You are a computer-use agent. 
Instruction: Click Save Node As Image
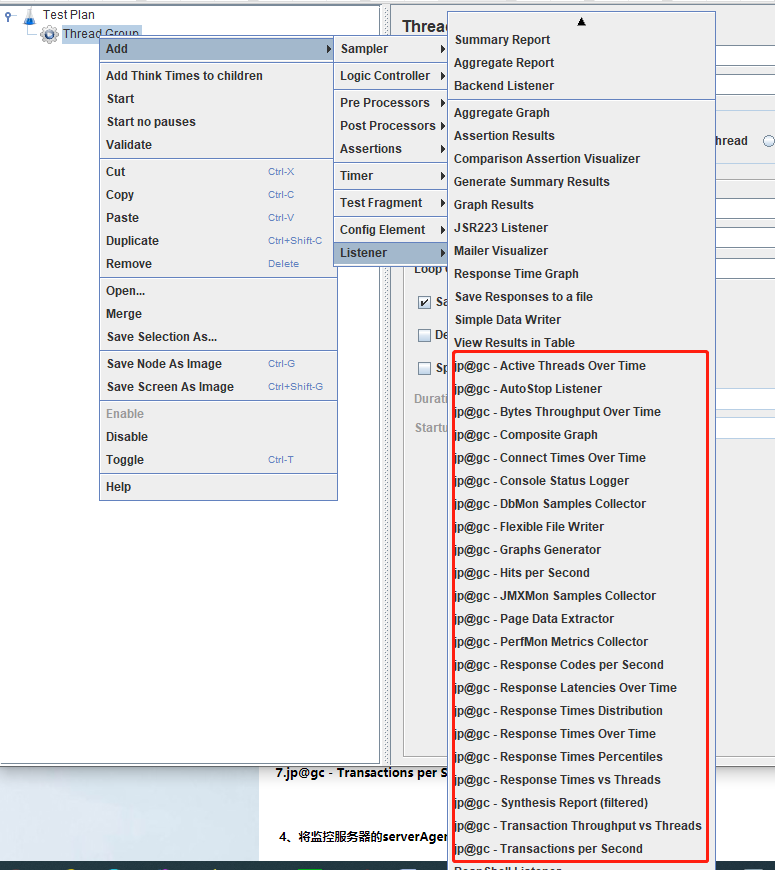218,364
